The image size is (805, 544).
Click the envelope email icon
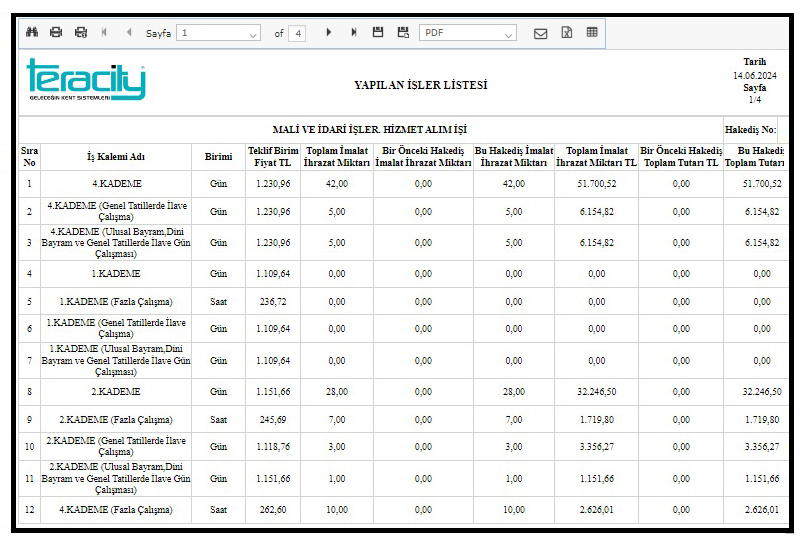[540, 34]
